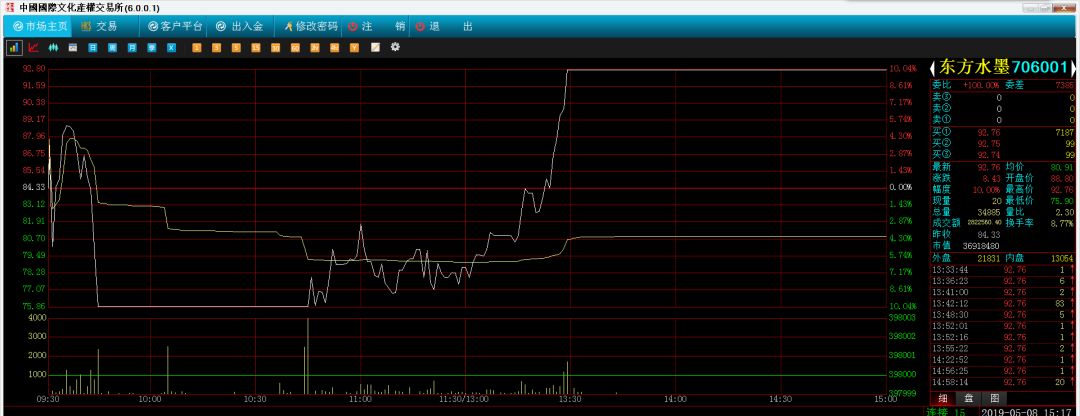This screenshot has height=416, width=1080.
Task: Select the 14:58:14 trade record row
Action: click(x=1003, y=382)
